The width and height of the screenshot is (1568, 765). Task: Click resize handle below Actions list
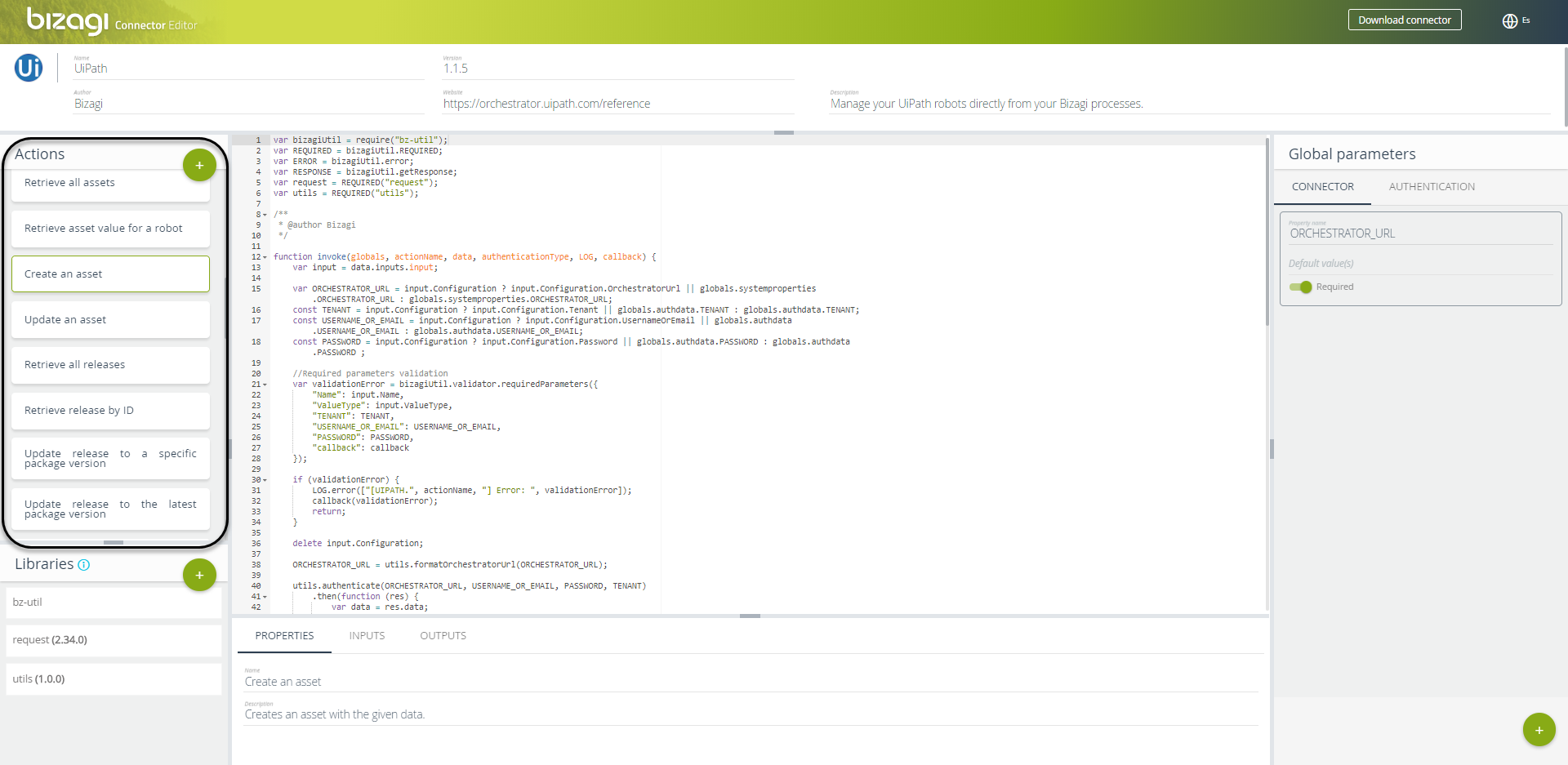[114, 542]
